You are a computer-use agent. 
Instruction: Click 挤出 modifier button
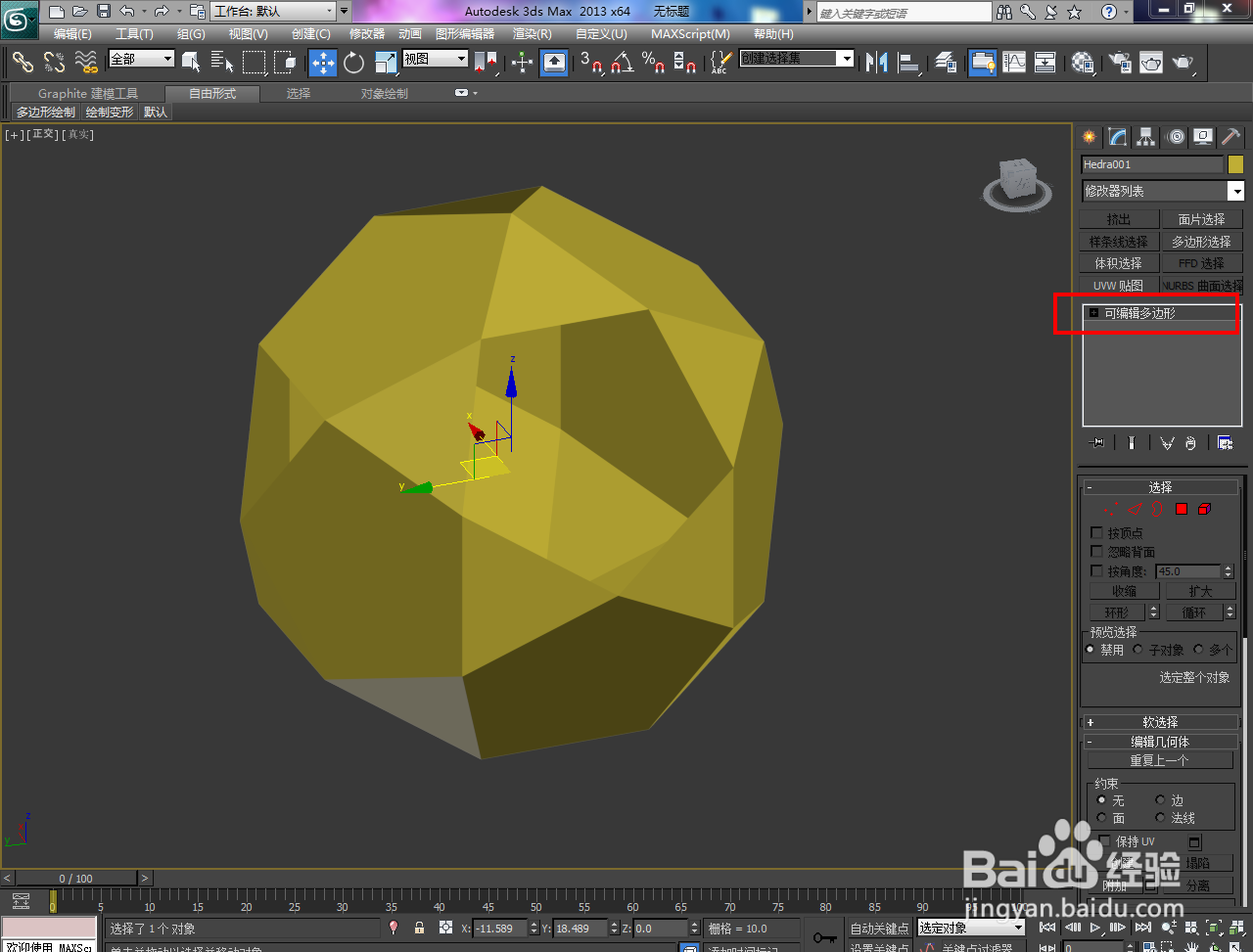point(1118,219)
